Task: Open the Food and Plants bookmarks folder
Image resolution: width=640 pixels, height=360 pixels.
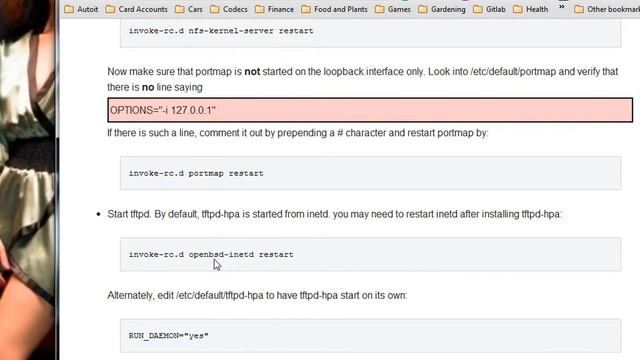Action: (x=334, y=9)
